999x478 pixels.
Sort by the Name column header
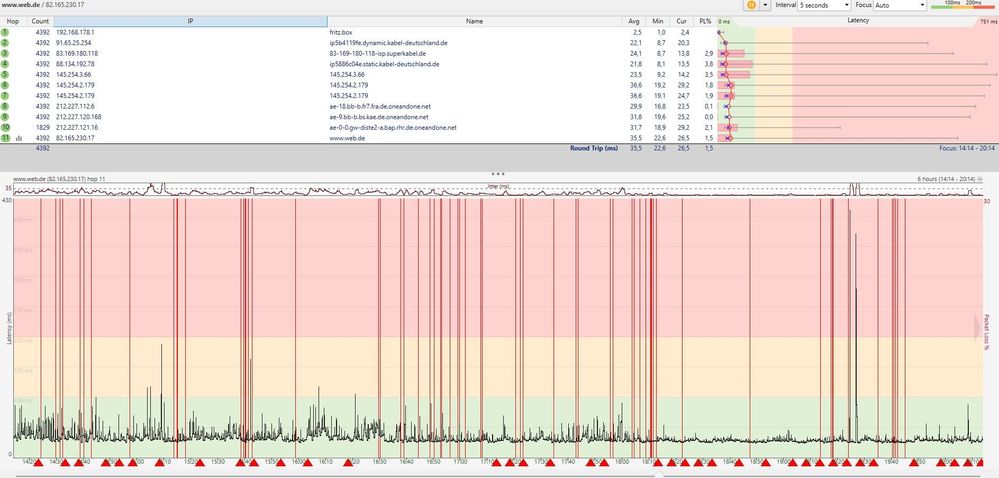pyautogui.click(x=474, y=20)
